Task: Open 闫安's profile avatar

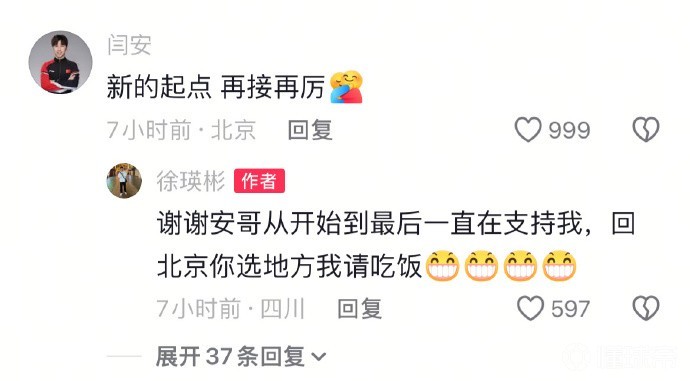Action: pos(60,62)
